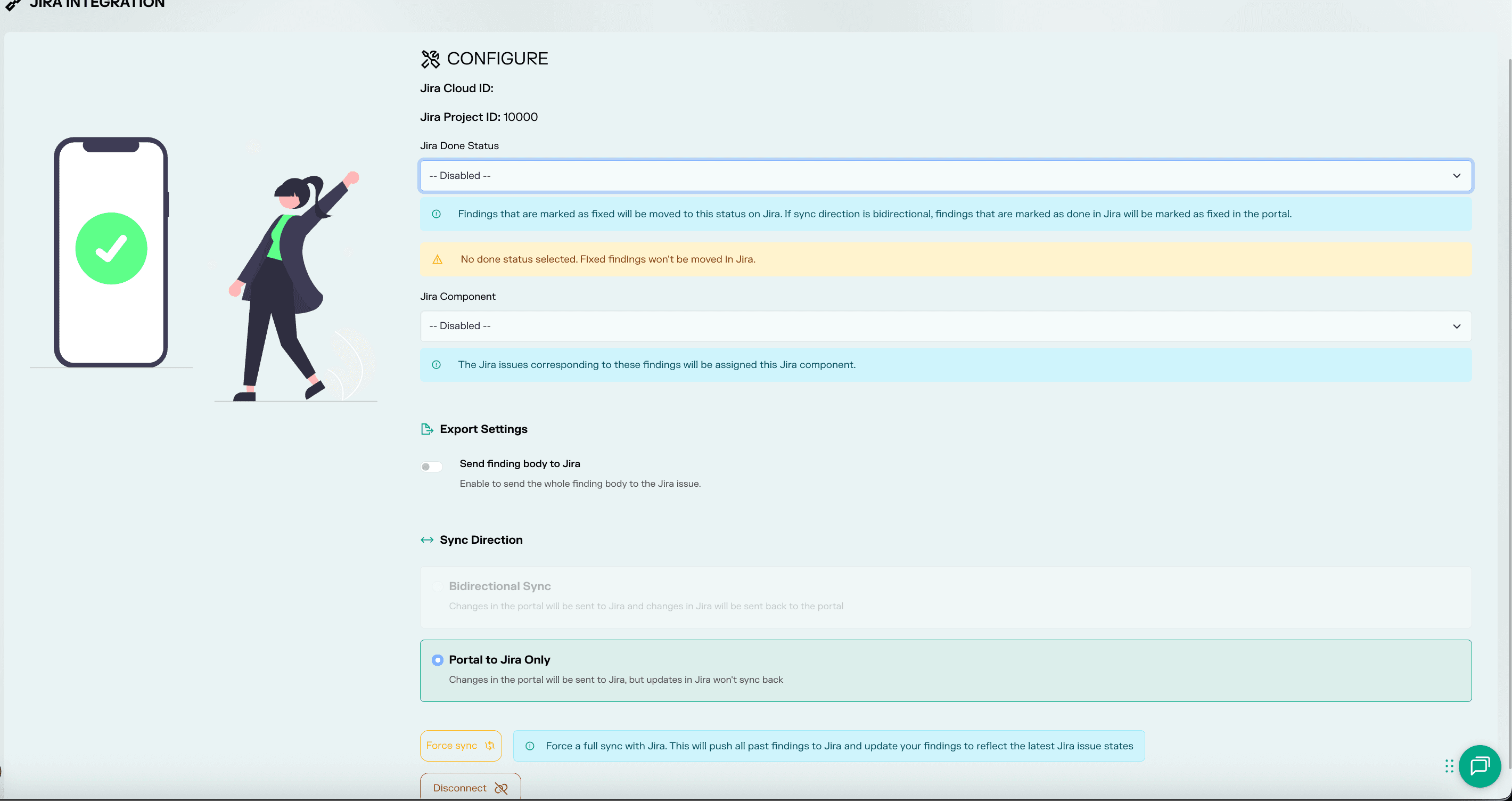Click the Export Settings document icon
1512x801 pixels.
tap(427, 429)
